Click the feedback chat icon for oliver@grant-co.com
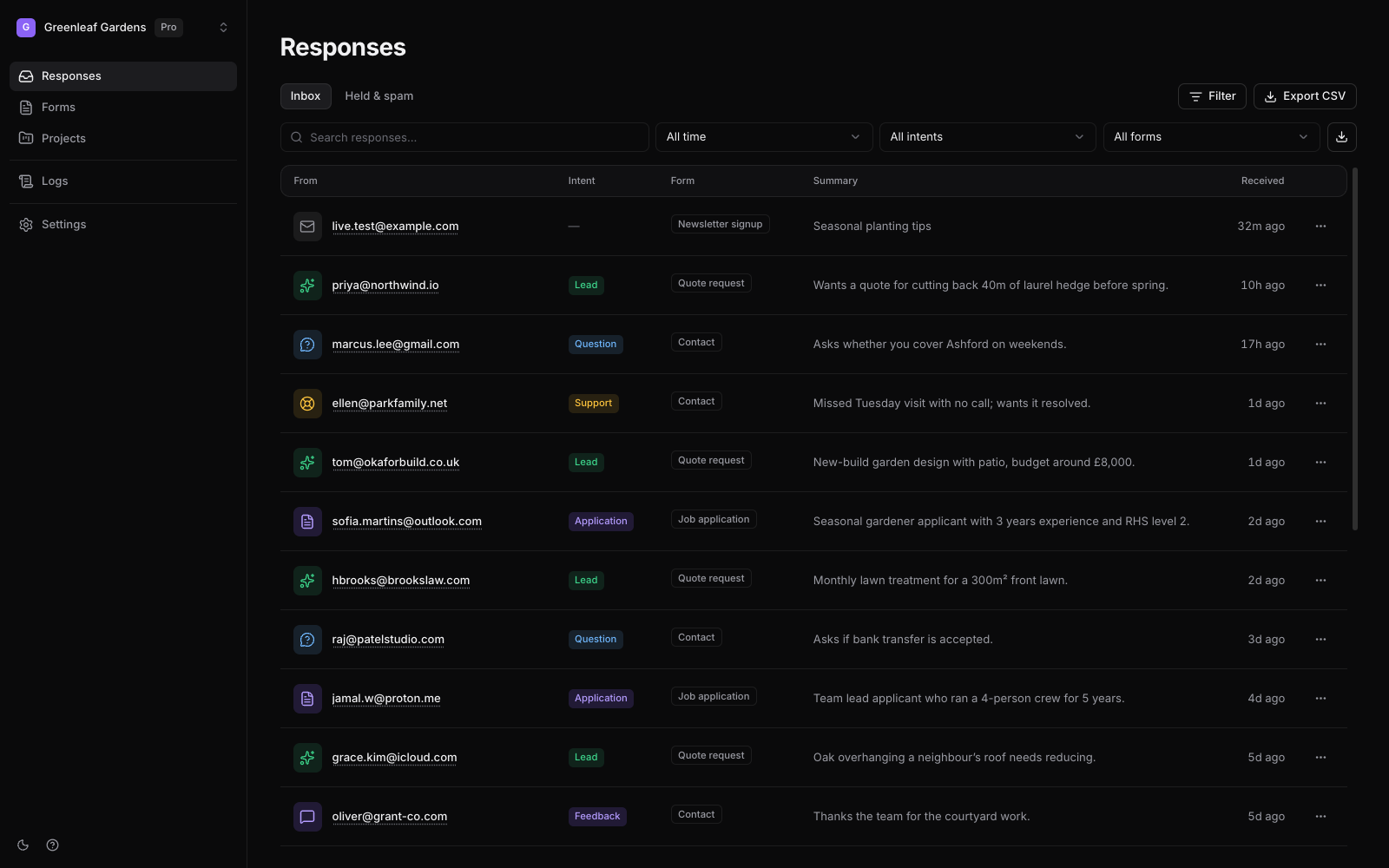Image resolution: width=1389 pixels, height=868 pixels. point(307,817)
